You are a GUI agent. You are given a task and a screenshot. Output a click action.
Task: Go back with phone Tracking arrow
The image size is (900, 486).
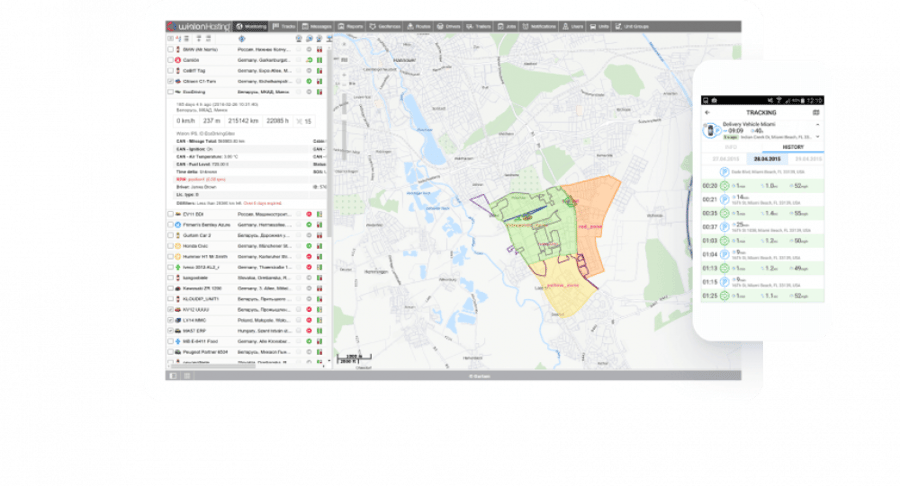(x=707, y=112)
